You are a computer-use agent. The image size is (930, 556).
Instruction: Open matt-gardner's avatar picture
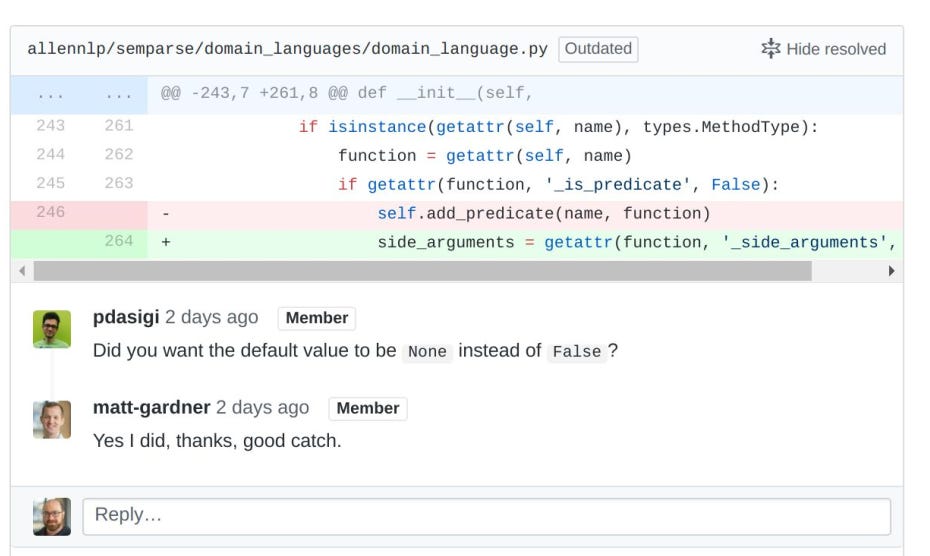(x=52, y=419)
